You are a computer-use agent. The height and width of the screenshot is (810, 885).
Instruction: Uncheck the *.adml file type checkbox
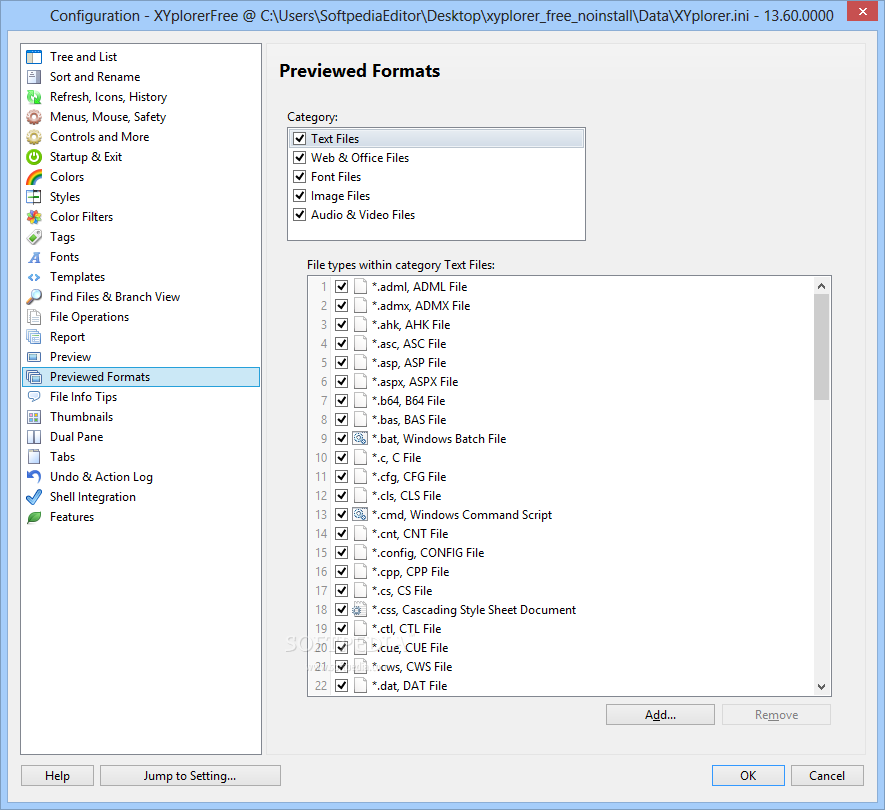click(341, 287)
